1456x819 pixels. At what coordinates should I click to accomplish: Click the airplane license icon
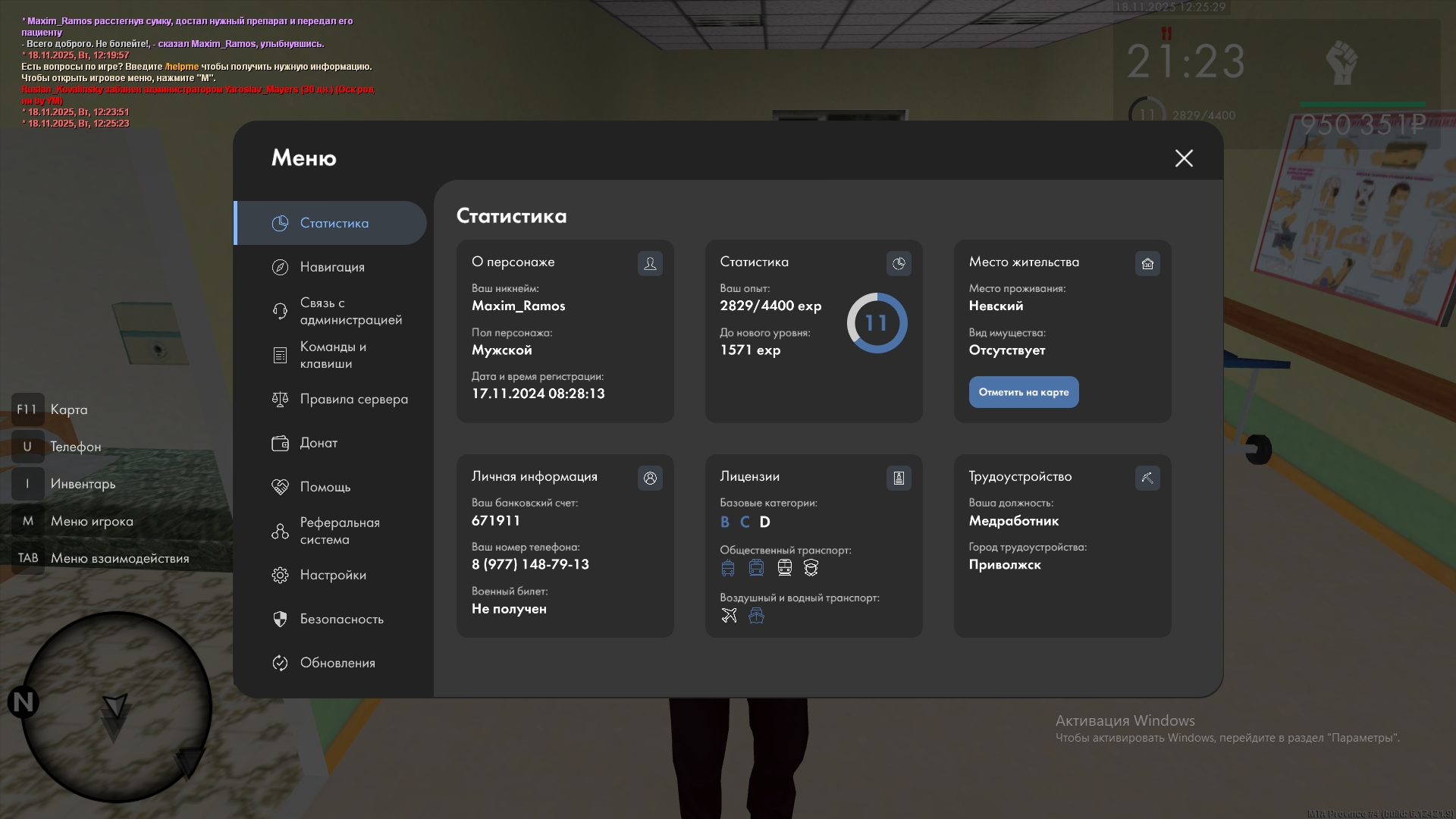point(729,615)
